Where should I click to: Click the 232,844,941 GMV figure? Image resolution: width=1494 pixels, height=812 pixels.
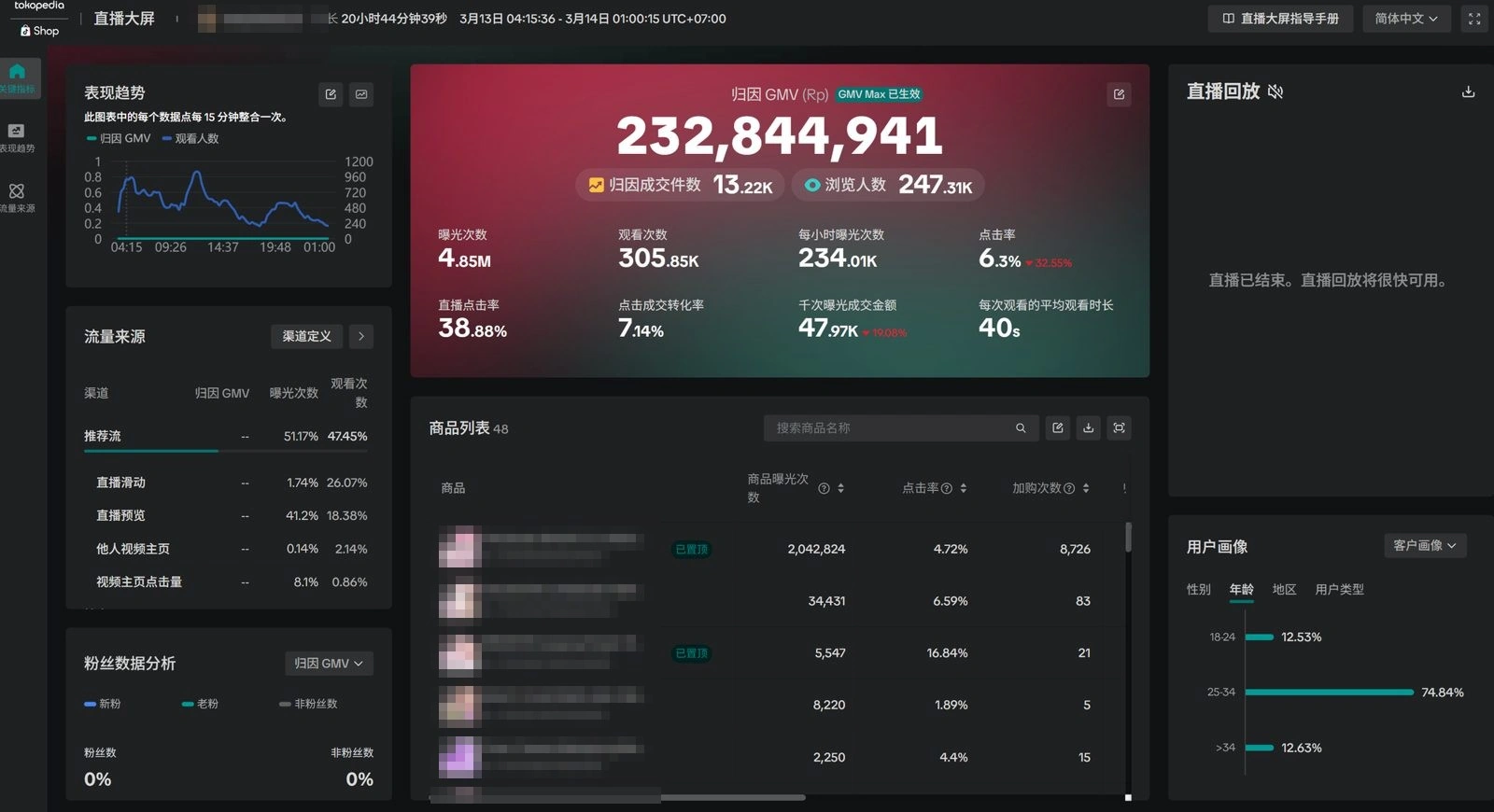(x=780, y=136)
